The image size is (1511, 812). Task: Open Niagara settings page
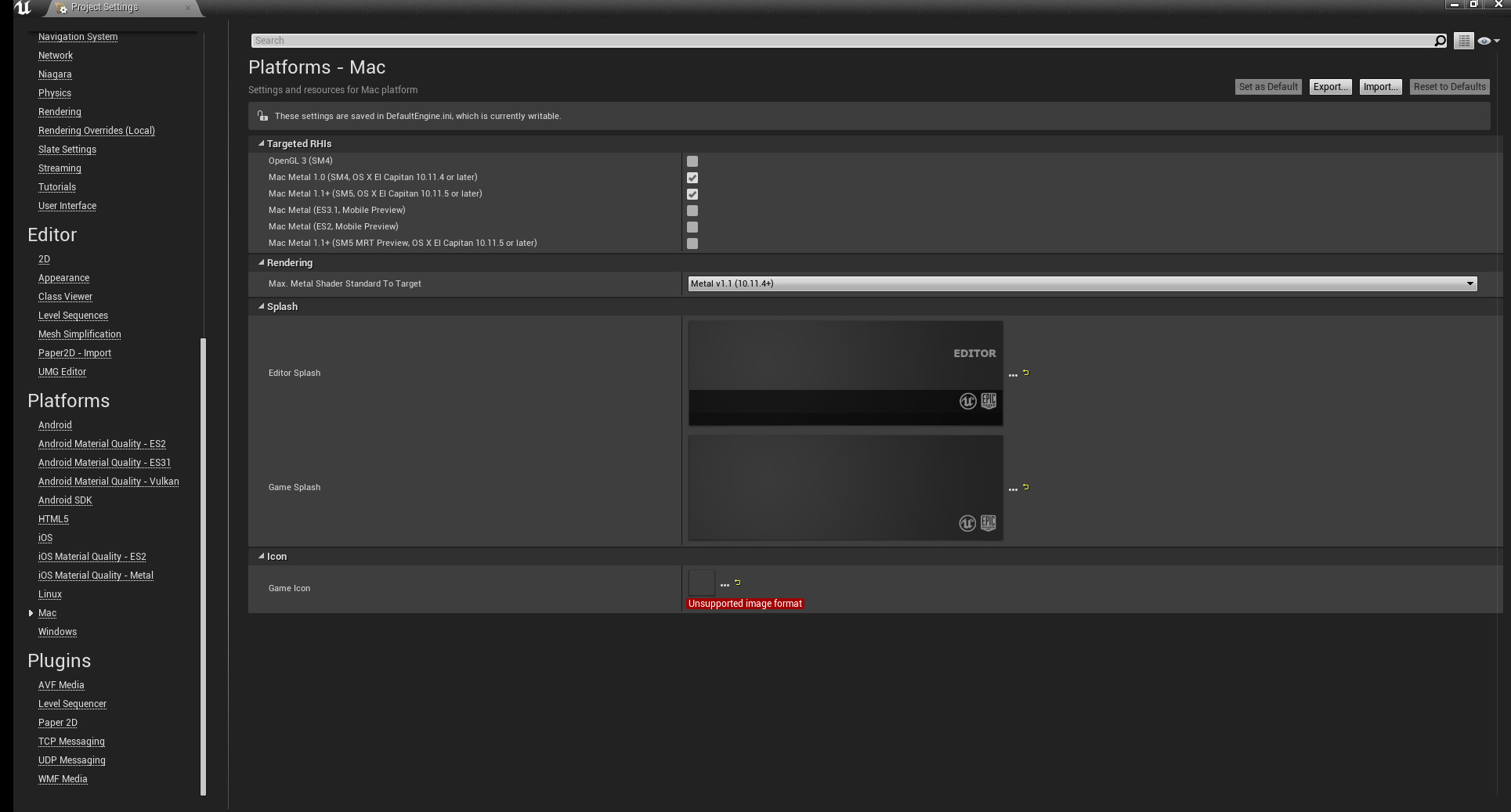[x=55, y=74]
